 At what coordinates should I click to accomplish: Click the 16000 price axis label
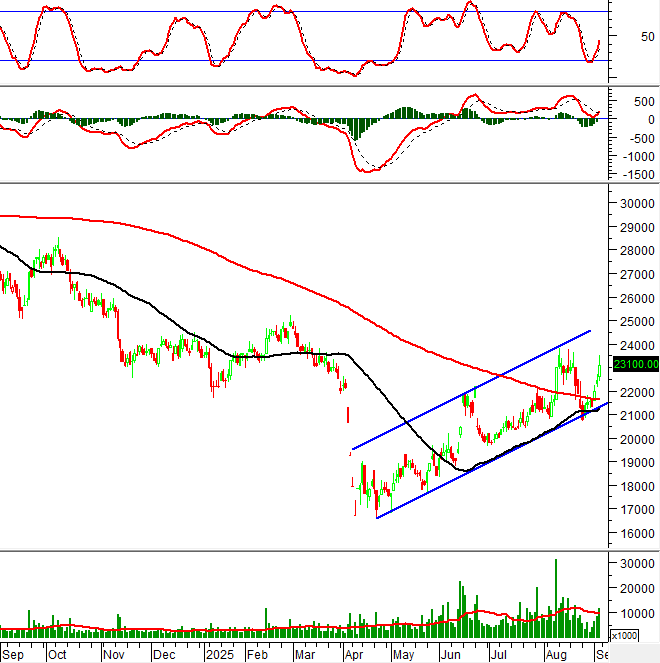pyautogui.click(x=636, y=534)
